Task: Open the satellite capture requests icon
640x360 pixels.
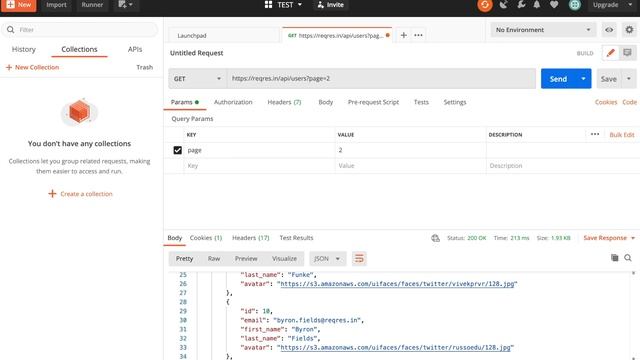Action: pyautogui.click(x=504, y=5)
